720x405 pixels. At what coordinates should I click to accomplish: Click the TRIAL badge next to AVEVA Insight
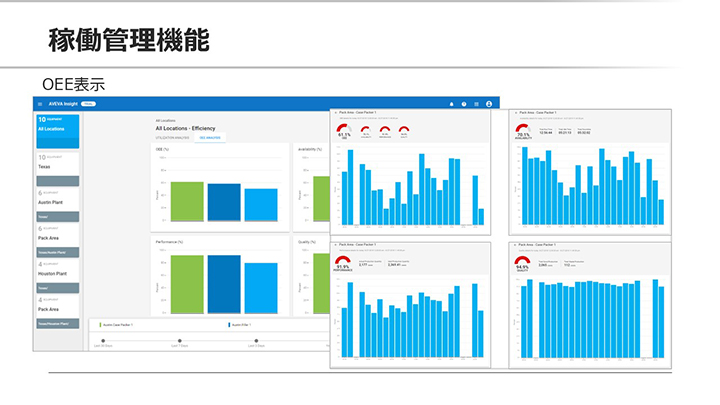point(89,104)
